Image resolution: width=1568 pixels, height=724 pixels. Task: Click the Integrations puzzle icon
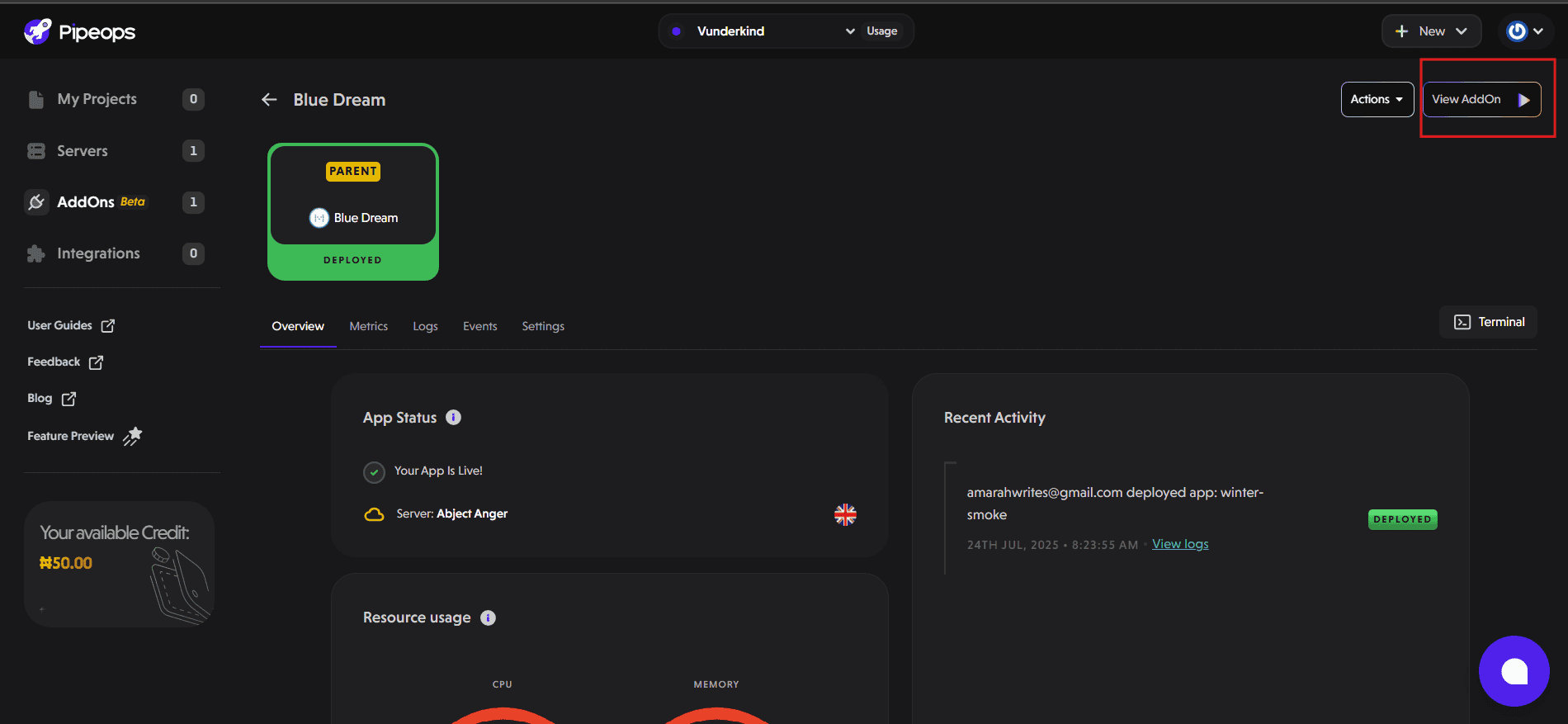point(36,253)
